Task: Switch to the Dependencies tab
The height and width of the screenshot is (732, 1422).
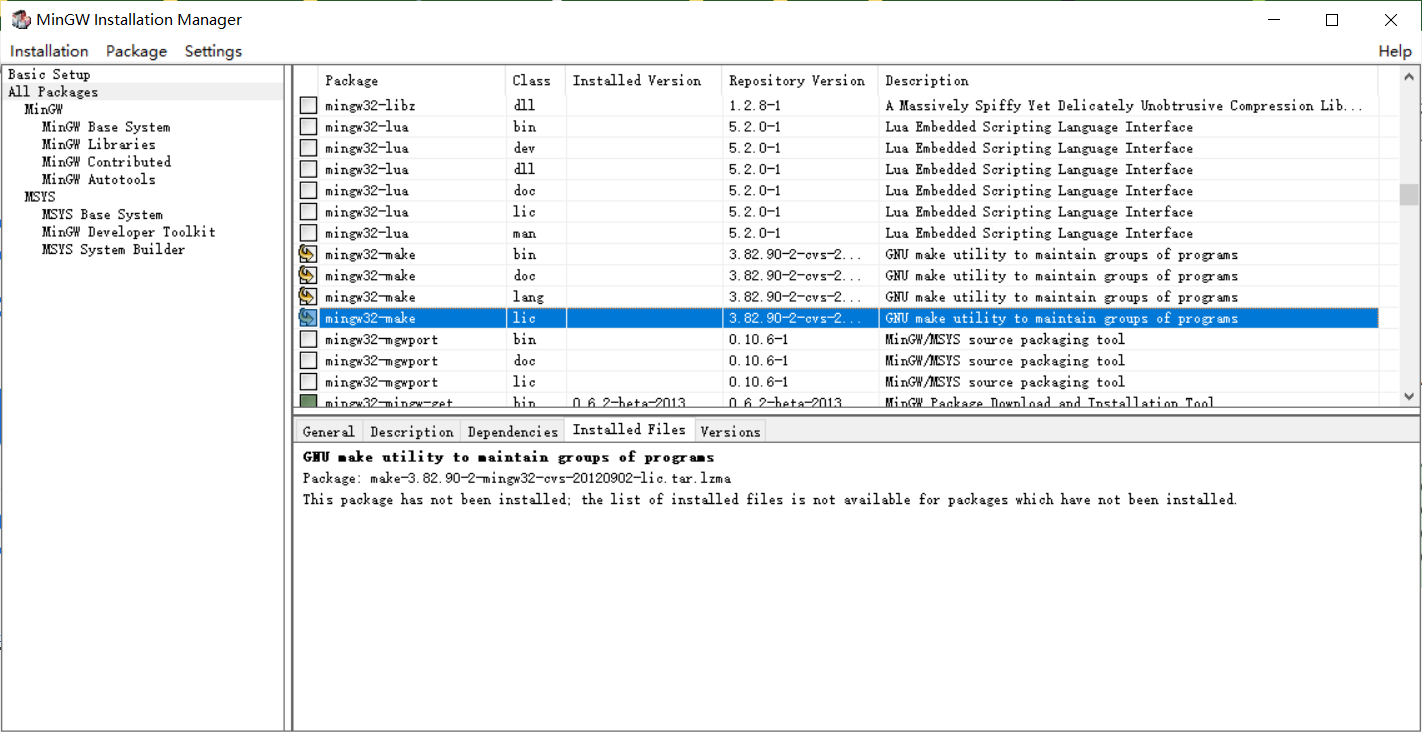Action: coord(512,431)
